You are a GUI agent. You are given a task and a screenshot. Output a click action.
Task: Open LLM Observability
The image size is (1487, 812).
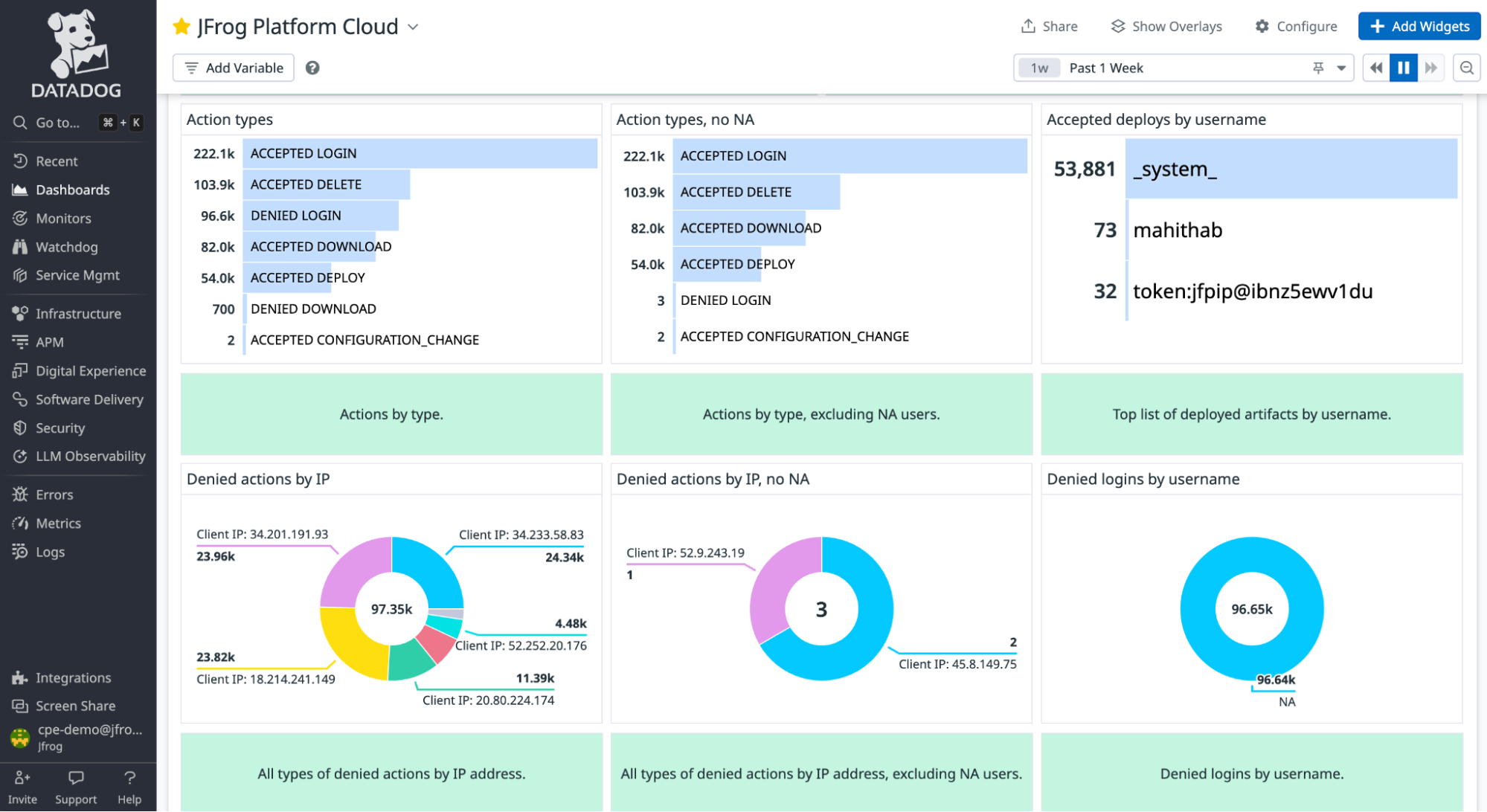pyautogui.click(x=91, y=456)
